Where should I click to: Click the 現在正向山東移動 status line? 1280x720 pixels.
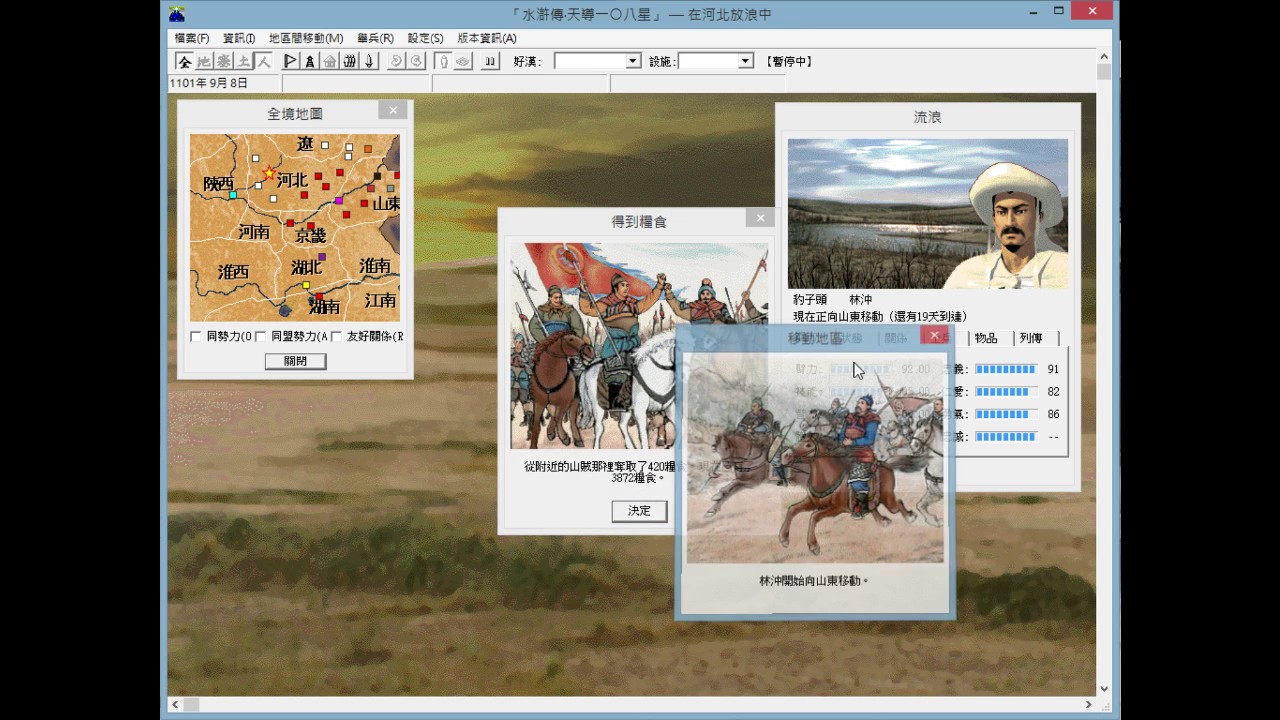880,316
